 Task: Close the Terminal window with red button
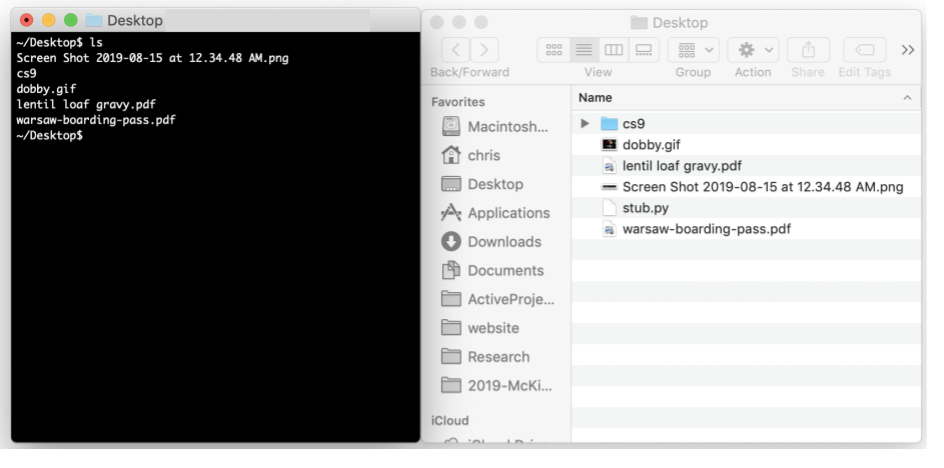point(26,20)
